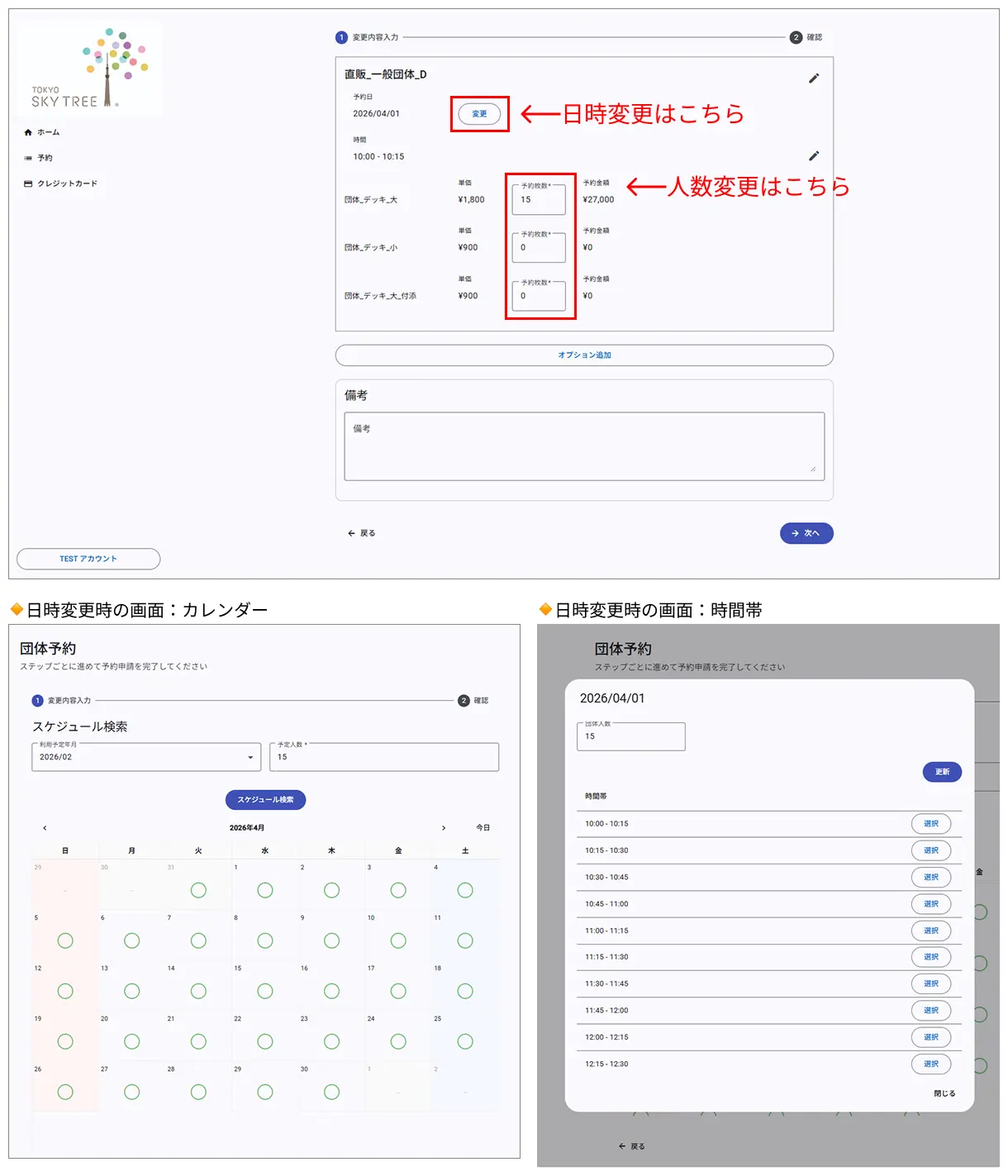Image resolution: width=1008 pixels, height=1176 pixels.
Task: Click the Tokyo Skytree logo
Action: coord(88,69)
